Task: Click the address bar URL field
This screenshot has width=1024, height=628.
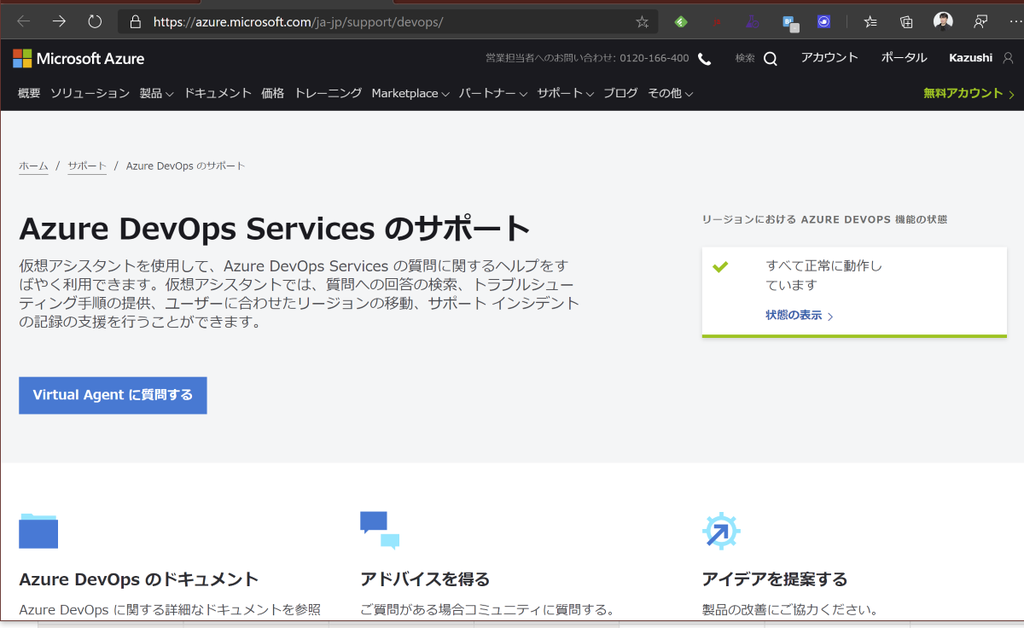Action: click(389, 22)
